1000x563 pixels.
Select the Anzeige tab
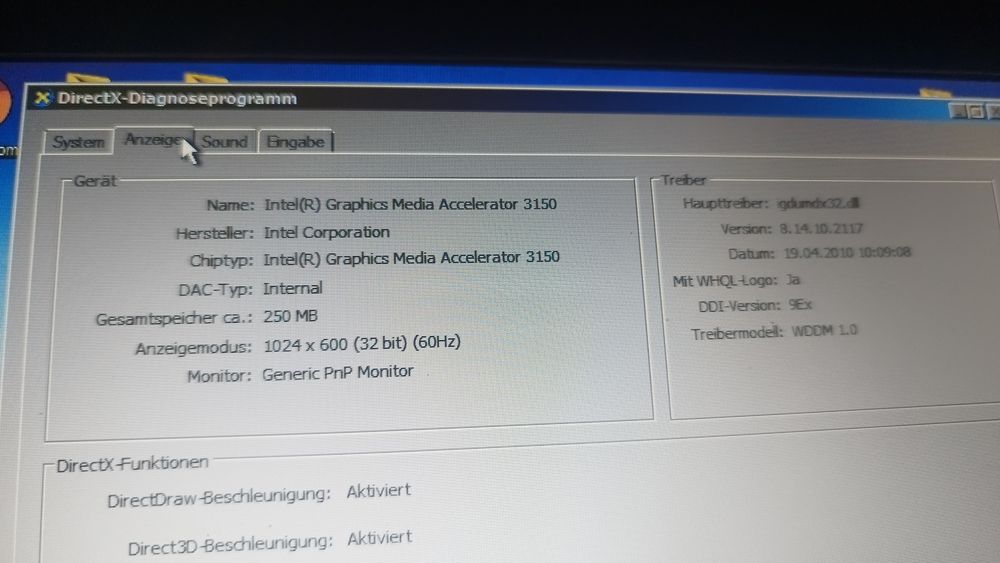[x=153, y=140]
